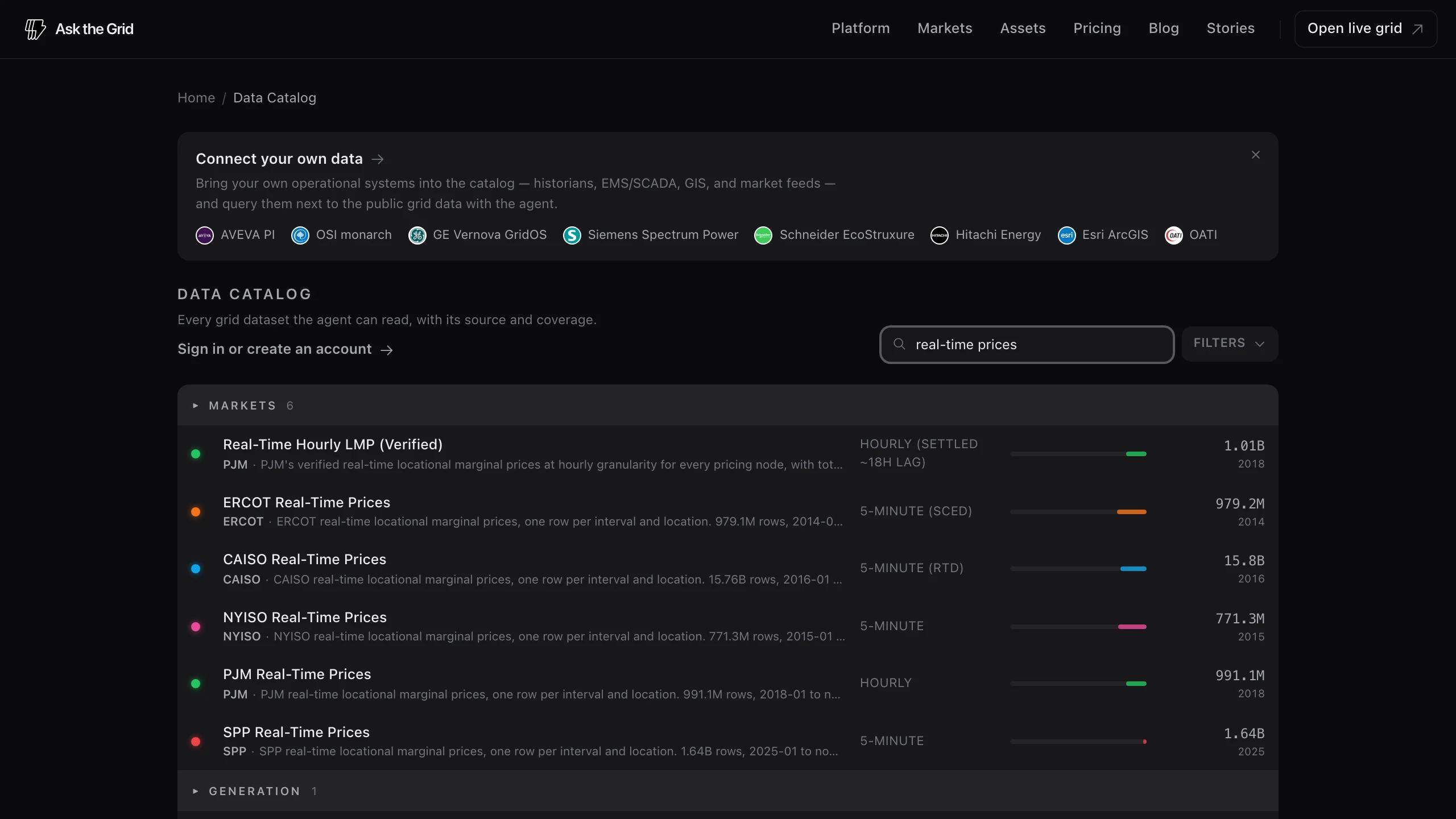
Task: Click the green dot beside PJM Real-Time Prices
Action: click(x=196, y=684)
